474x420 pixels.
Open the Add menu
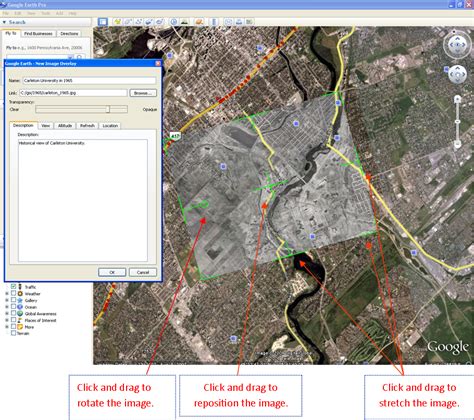[x=59, y=13]
